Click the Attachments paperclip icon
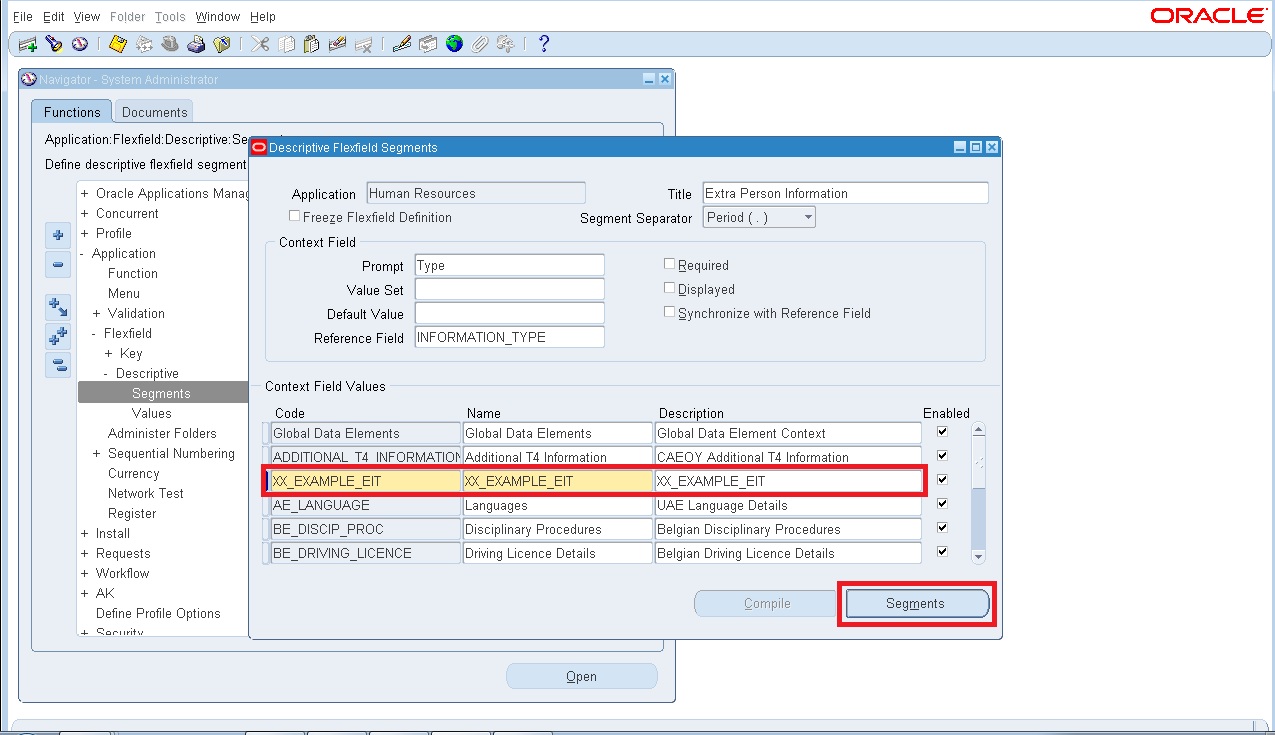Image resolution: width=1275 pixels, height=735 pixels. (x=480, y=44)
